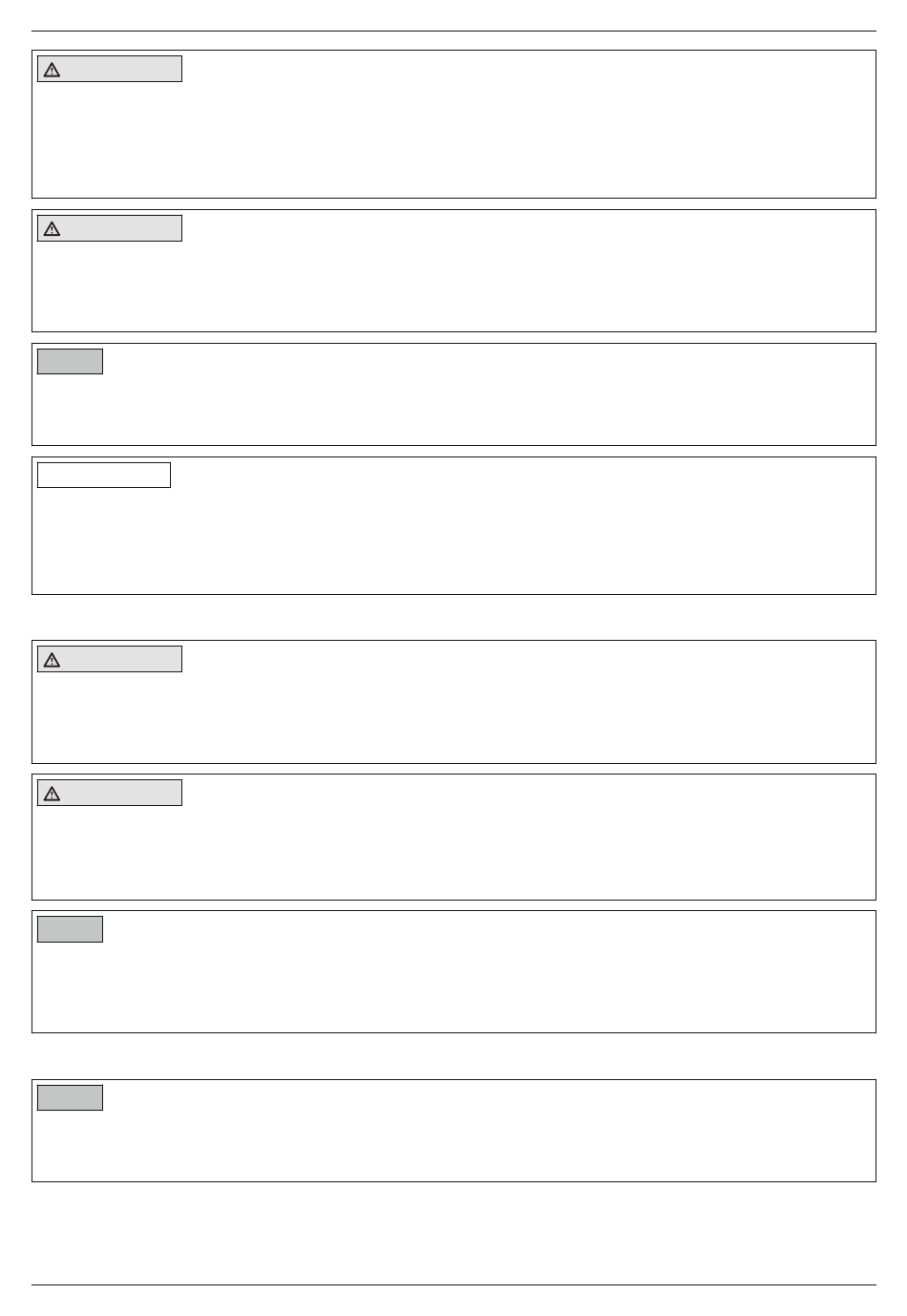Select the third light gray warning label bar
The height and width of the screenshot is (1316, 907).
point(110,659)
